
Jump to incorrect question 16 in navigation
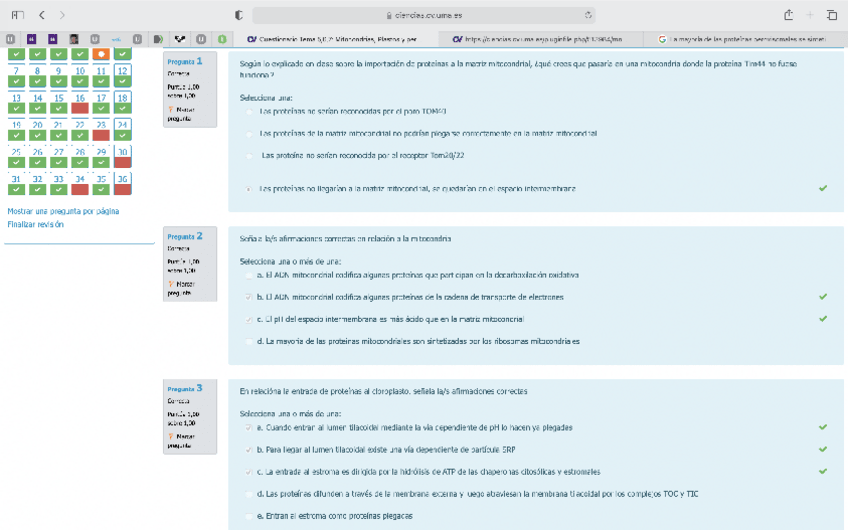[79, 104]
